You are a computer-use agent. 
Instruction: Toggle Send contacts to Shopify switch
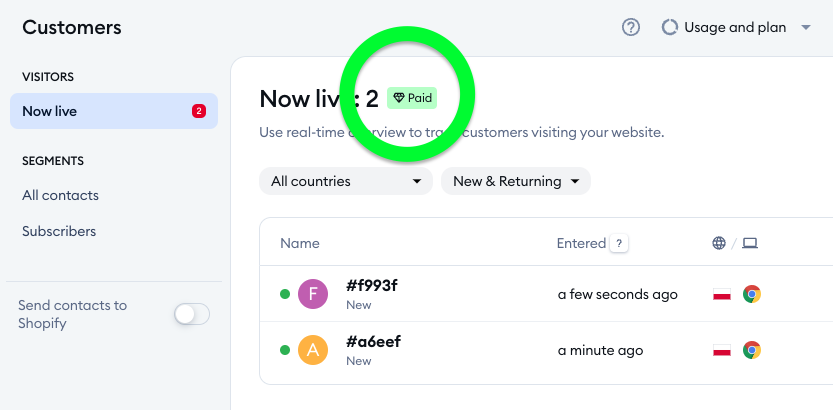coord(192,314)
